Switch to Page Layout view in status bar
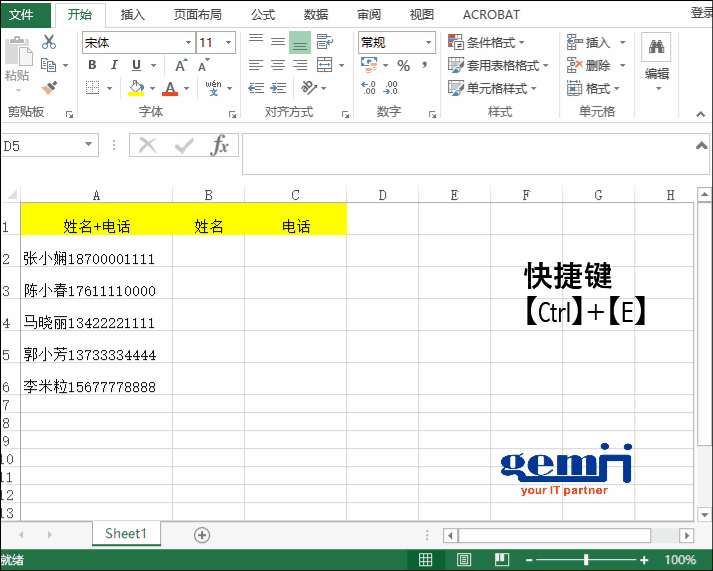This screenshot has width=713, height=571. tap(463, 560)
